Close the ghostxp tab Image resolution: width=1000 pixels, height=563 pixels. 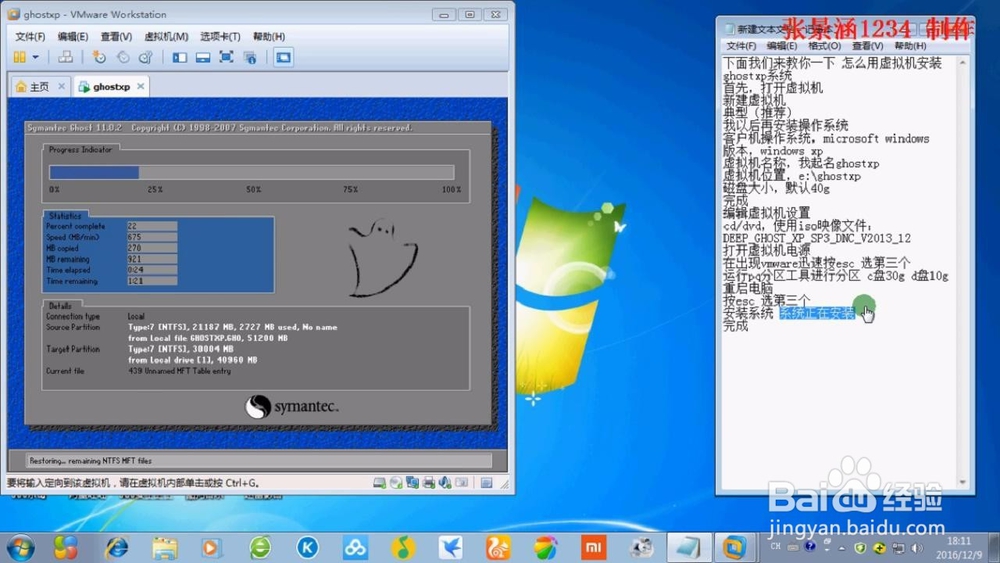pos(140,86)
